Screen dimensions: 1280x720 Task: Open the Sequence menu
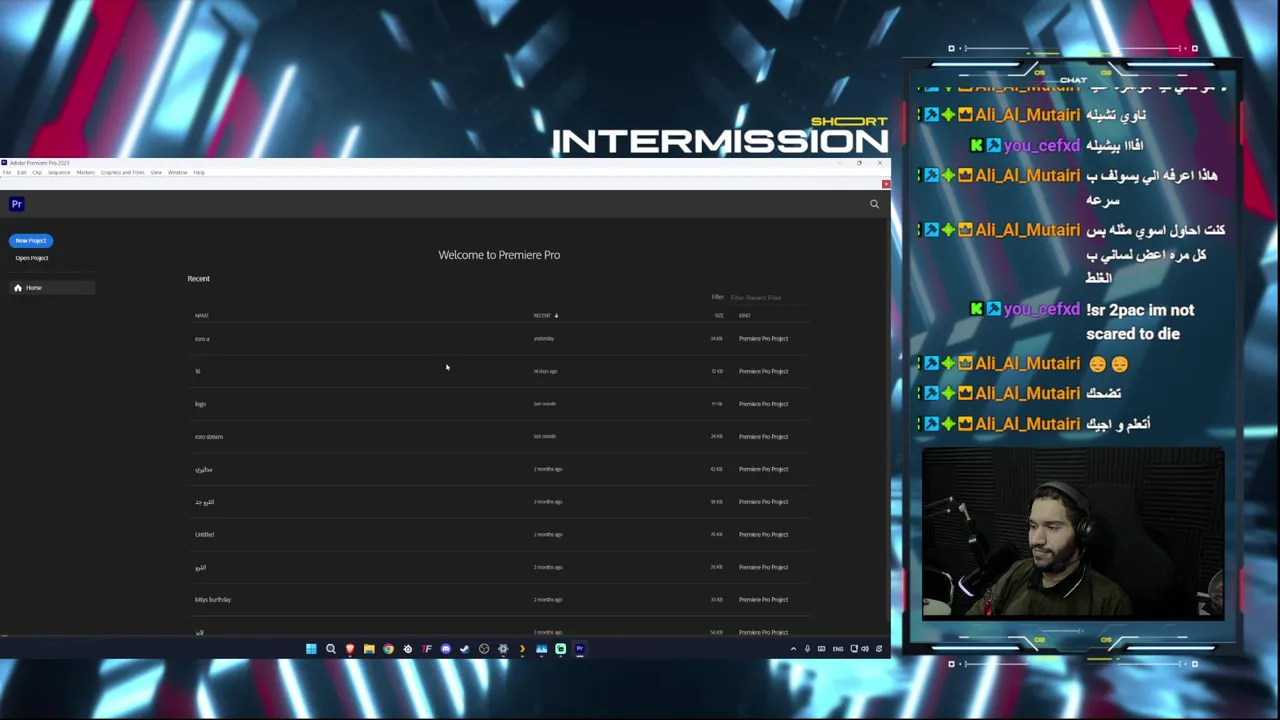(x=59, y=173)
